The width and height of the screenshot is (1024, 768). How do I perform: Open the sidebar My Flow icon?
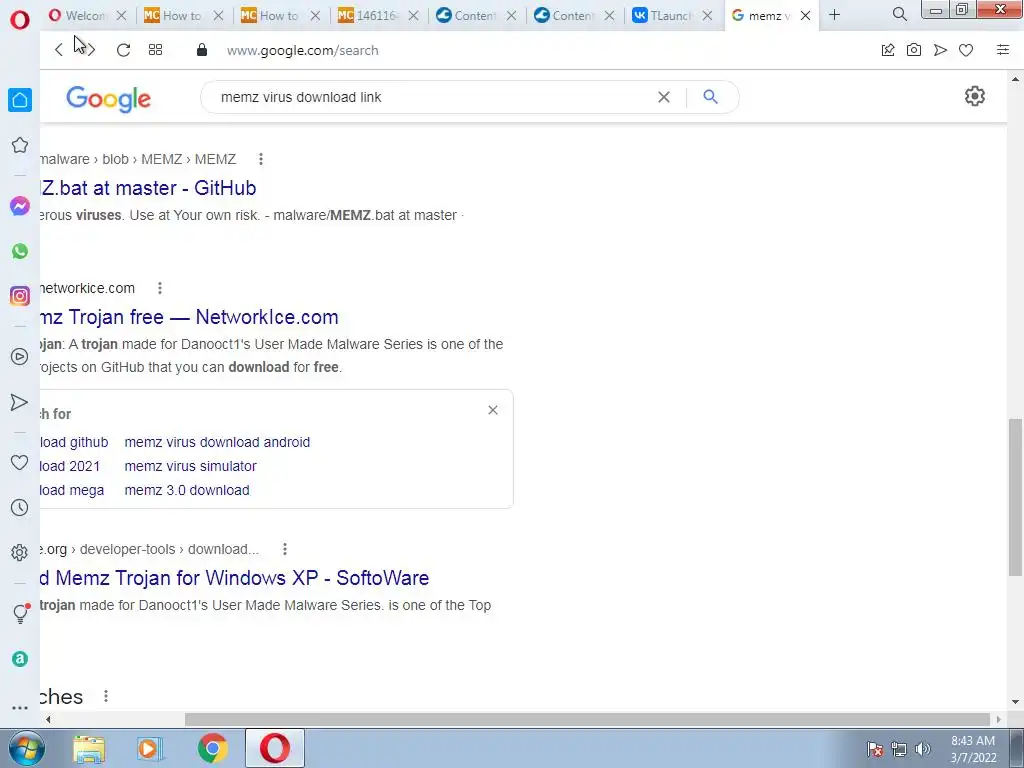pyautogui.click(x=20, y=402)
